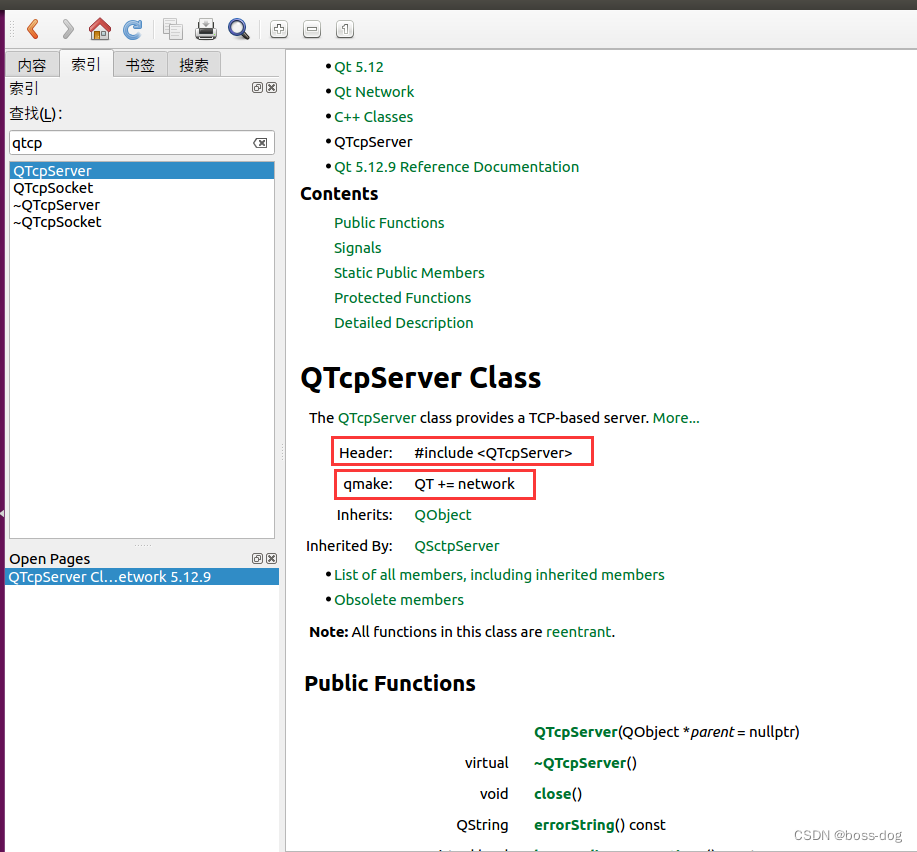Float the Open Pages panel icon
This screenshot has height=852, width=917.
point(257,558)
